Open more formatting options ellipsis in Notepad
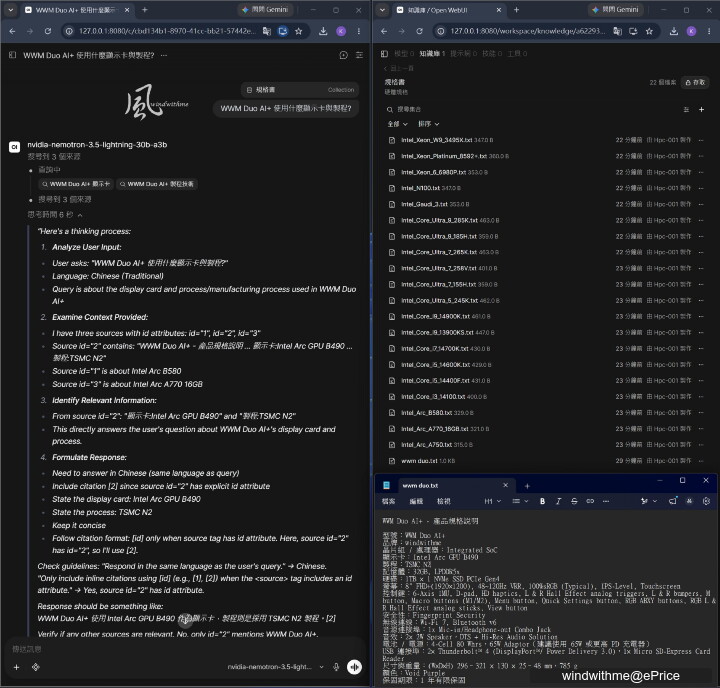The height and width of the screenshot is (688, 720). 606,501
